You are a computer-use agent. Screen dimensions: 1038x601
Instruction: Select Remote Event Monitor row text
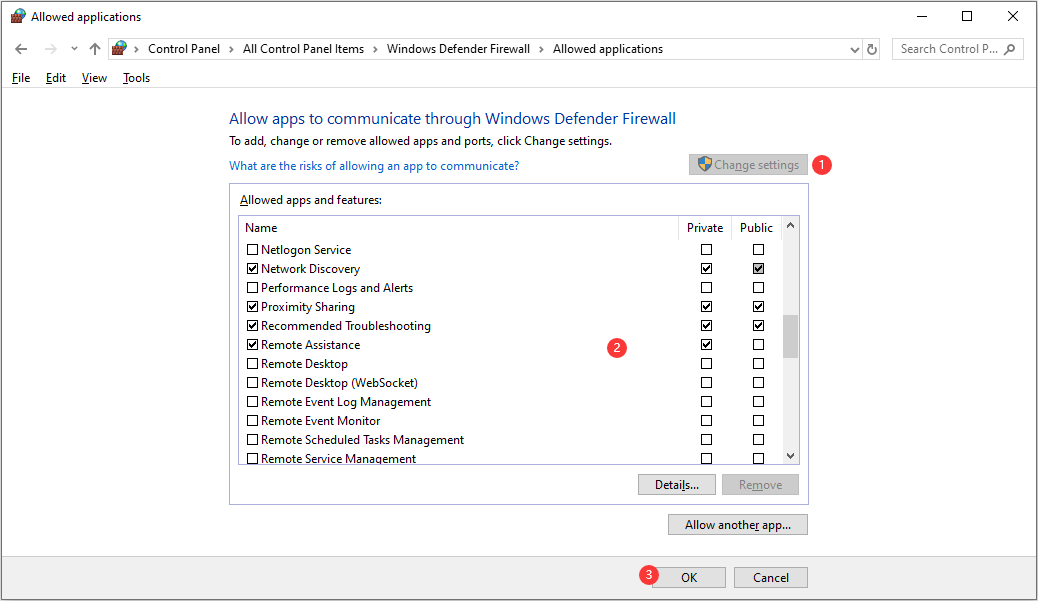coord(320,421)
